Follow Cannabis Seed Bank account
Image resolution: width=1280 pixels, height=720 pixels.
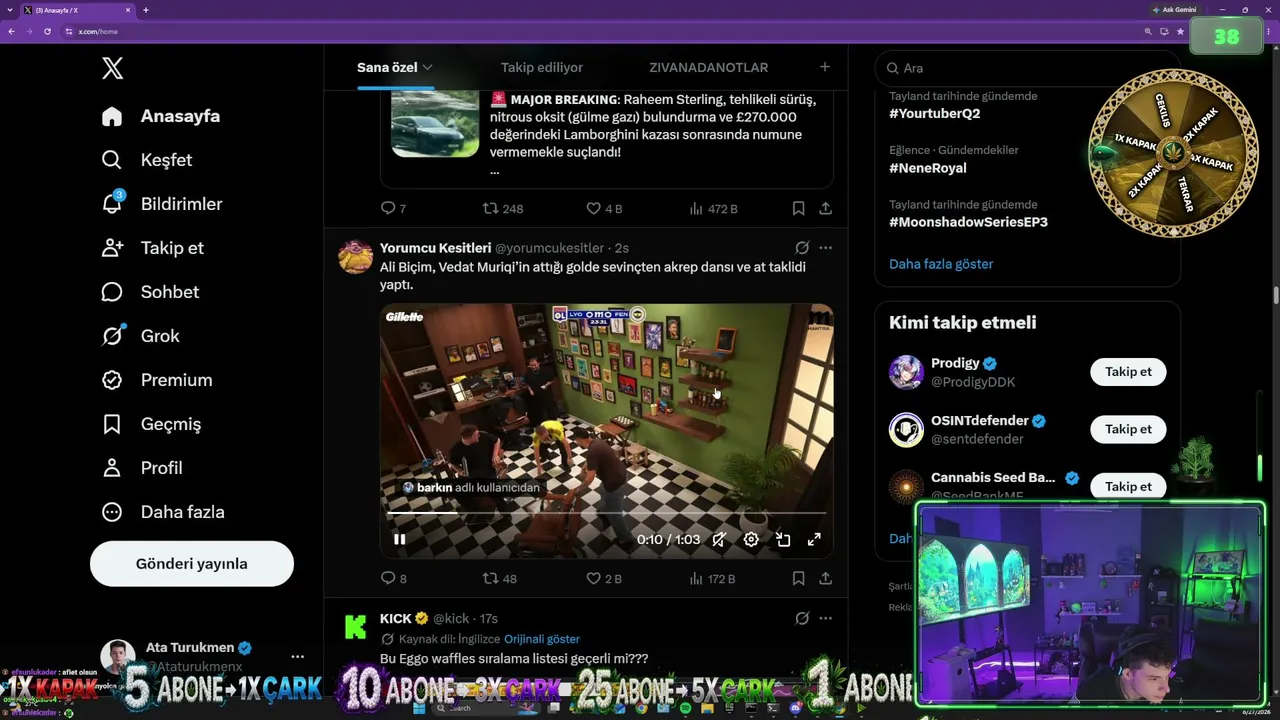click(x=1128, y=486)
